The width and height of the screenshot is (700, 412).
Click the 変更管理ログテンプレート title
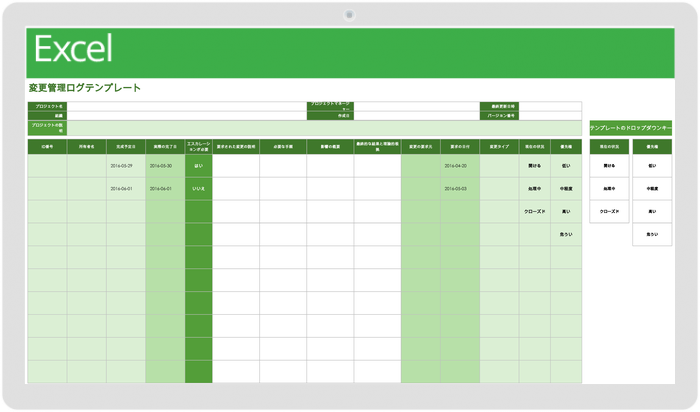pos(85,87)
